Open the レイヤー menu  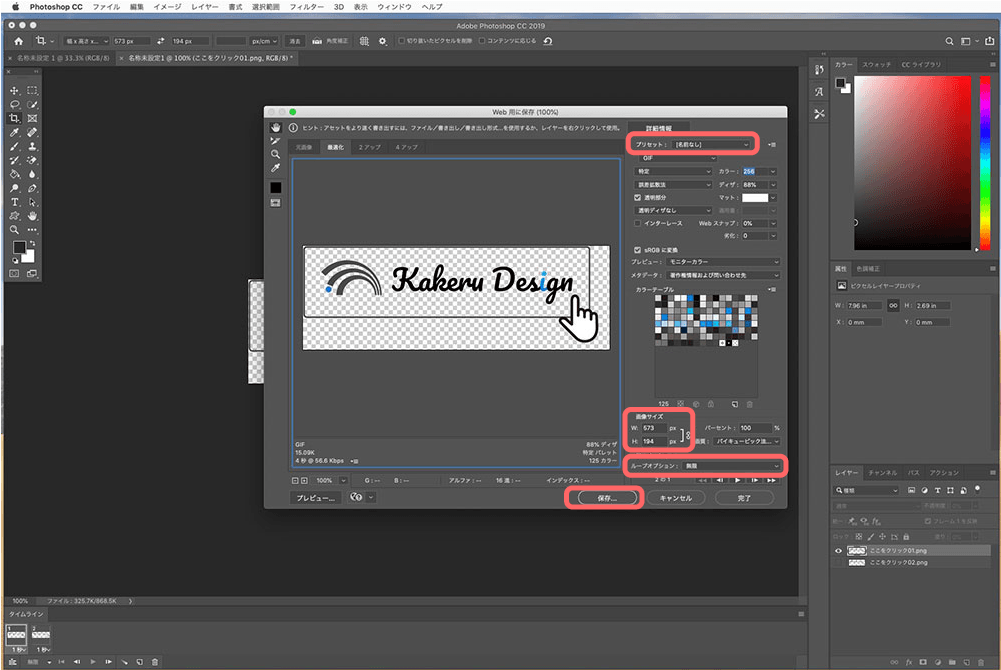[204, 7]
